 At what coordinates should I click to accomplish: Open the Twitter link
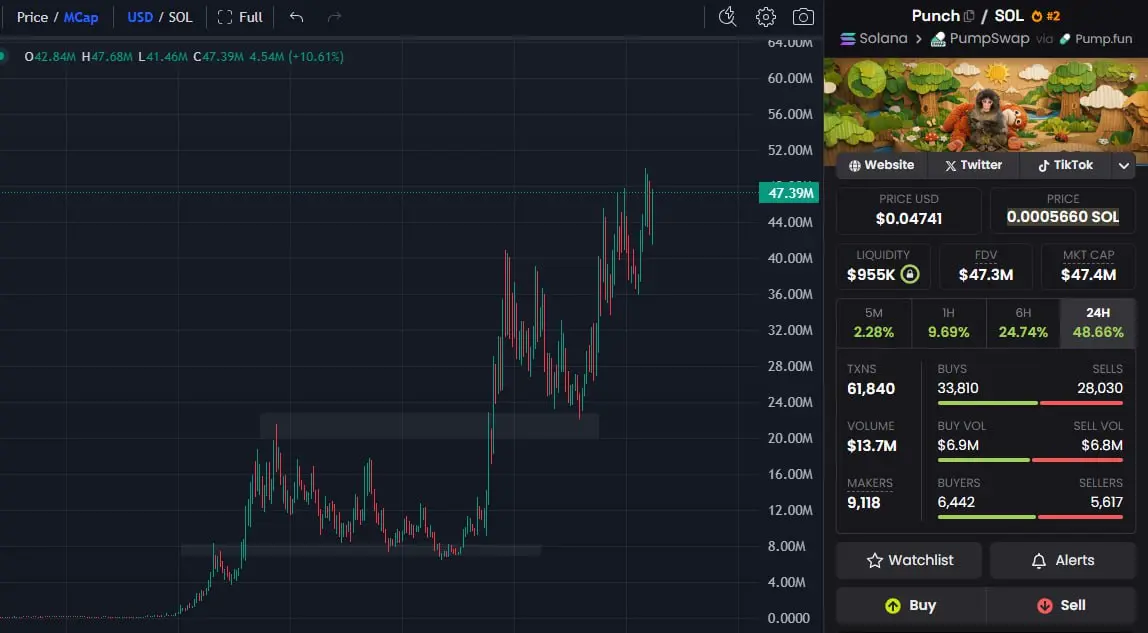tap(973, 165)
